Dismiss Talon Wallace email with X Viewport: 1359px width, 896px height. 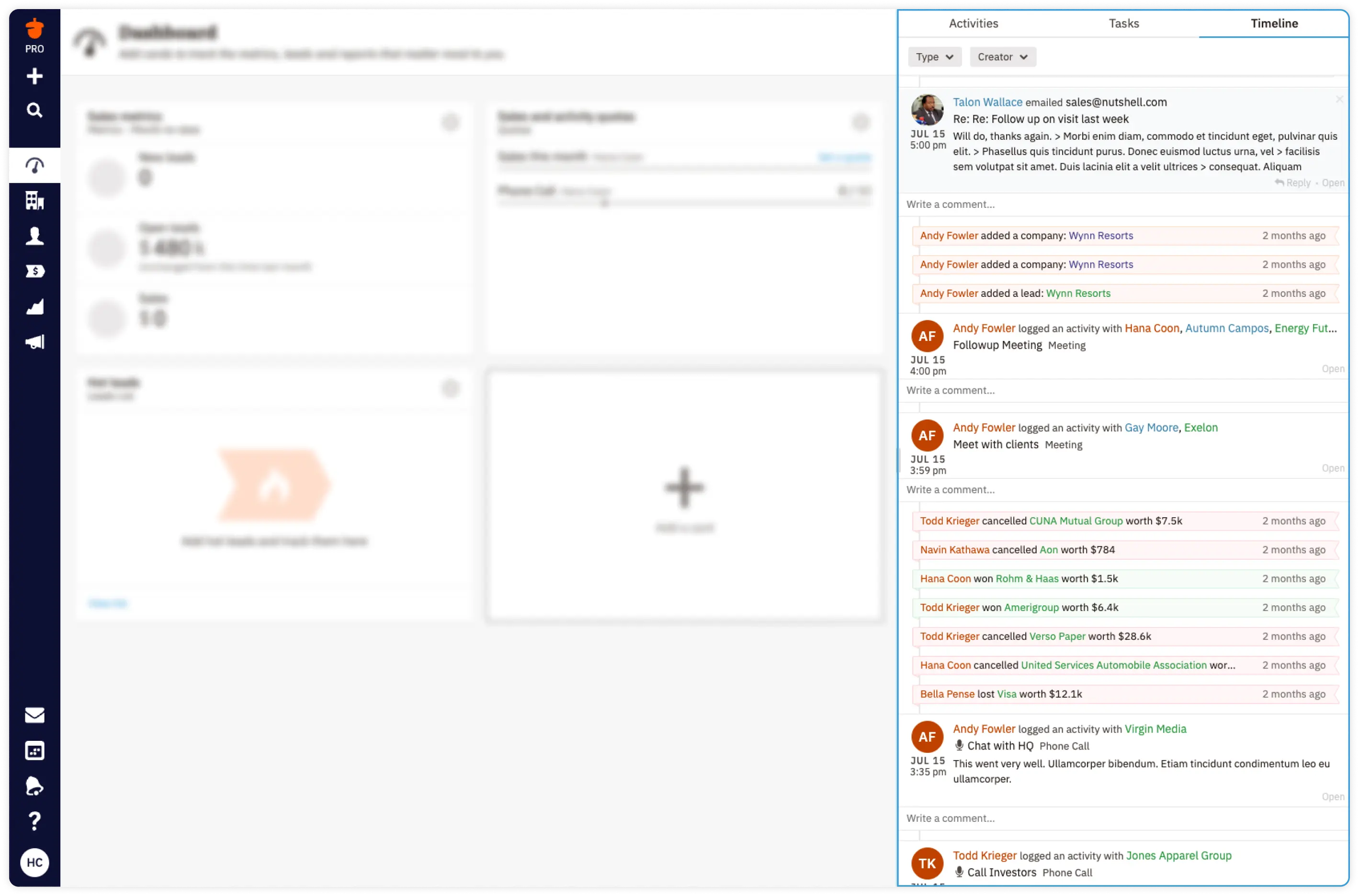point(1339,100)
